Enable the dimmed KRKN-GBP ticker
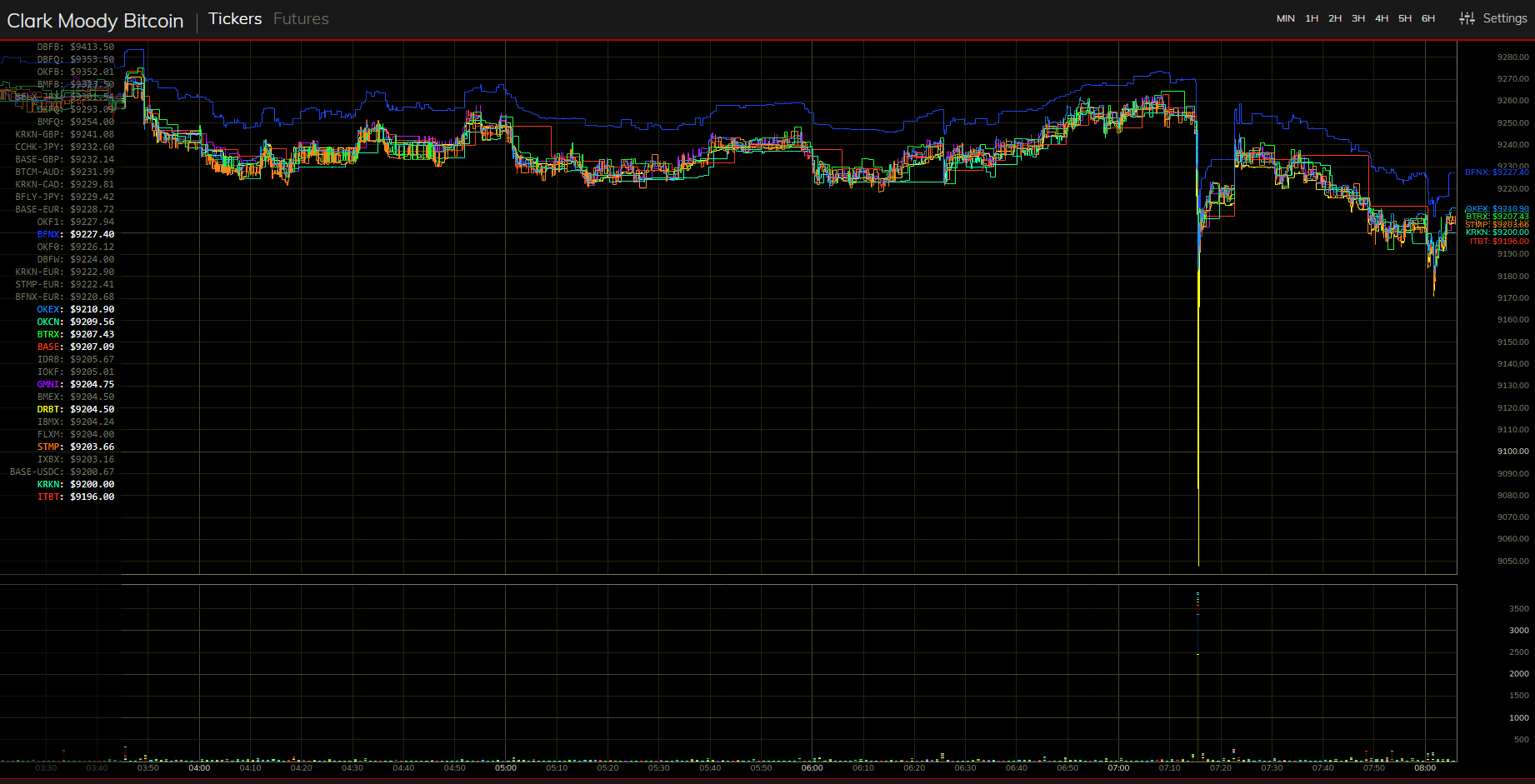This screenshot has width=1535, height=784. click(39, 134)
